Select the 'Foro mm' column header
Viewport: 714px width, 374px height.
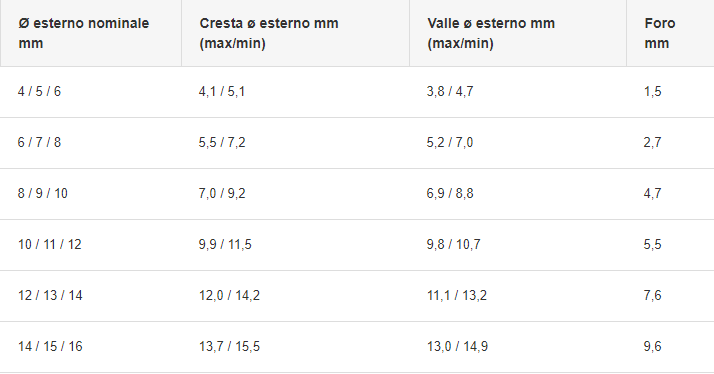660,33
